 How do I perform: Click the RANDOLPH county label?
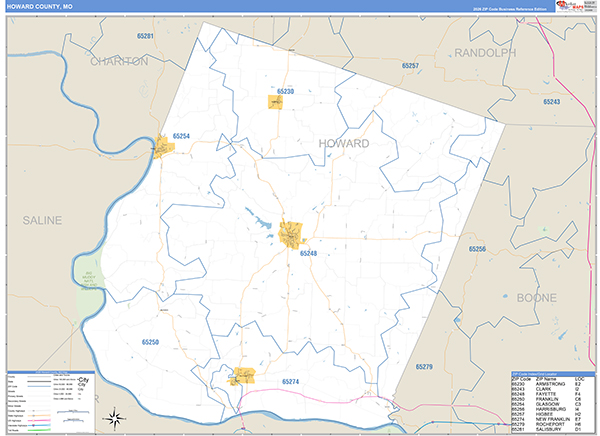point(485,53)
